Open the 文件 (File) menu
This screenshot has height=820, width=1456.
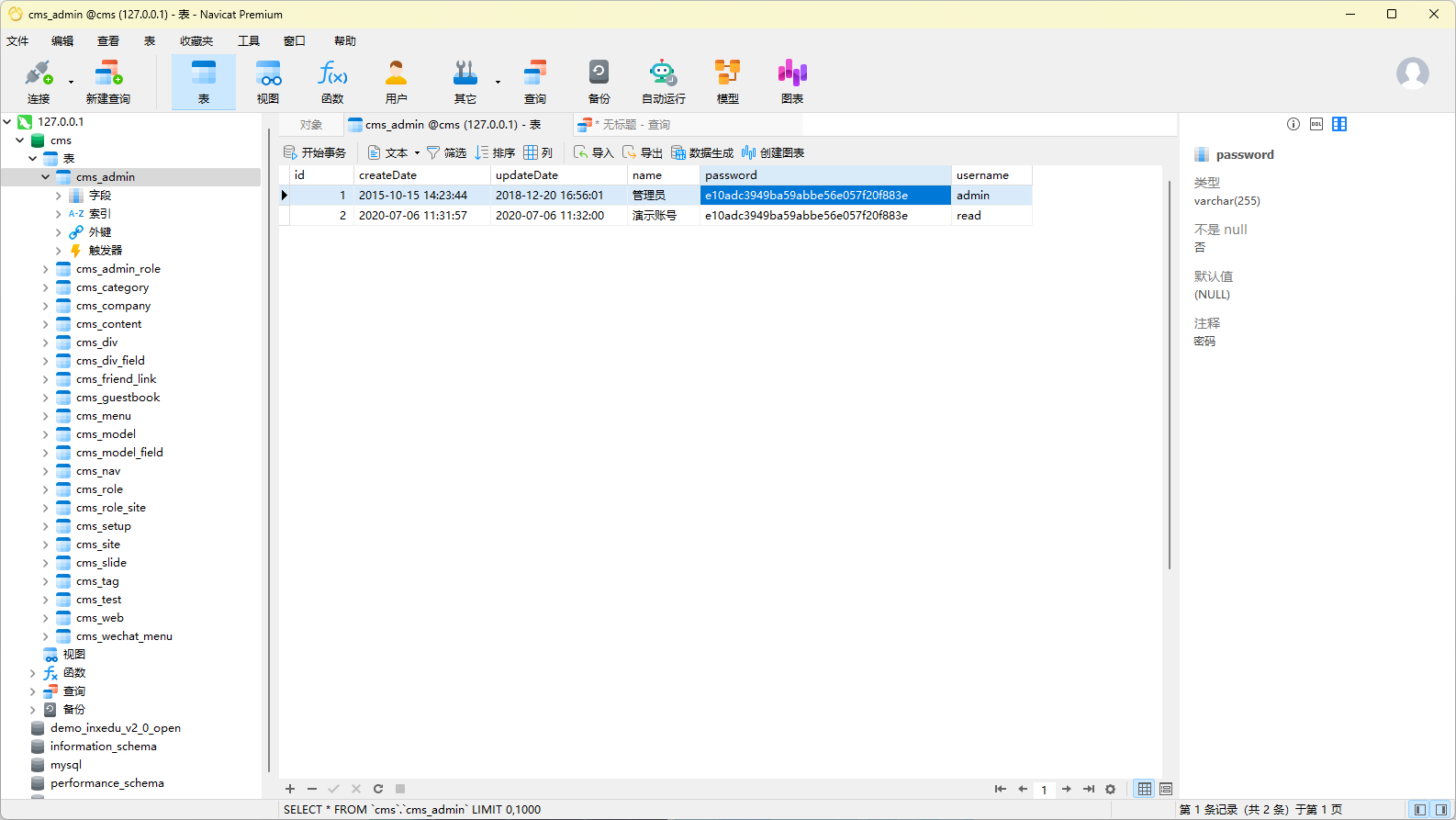(17, 40)
